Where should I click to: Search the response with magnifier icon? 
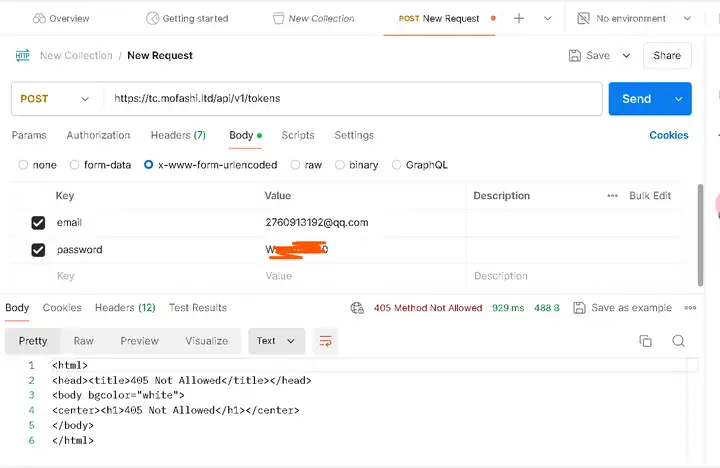pyautogui.click(x=678, y=341)
